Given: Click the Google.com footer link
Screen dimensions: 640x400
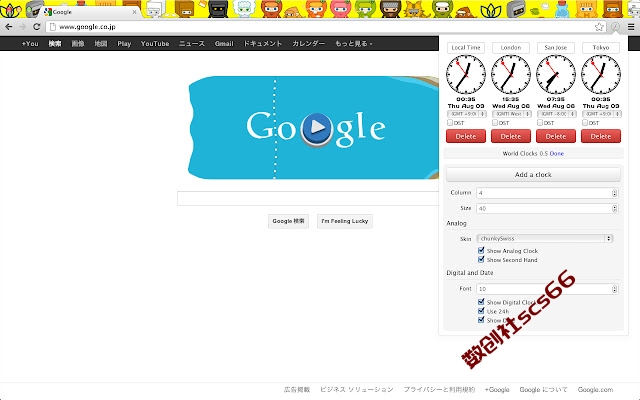Looking at the screenshot, I should [595, 389].
